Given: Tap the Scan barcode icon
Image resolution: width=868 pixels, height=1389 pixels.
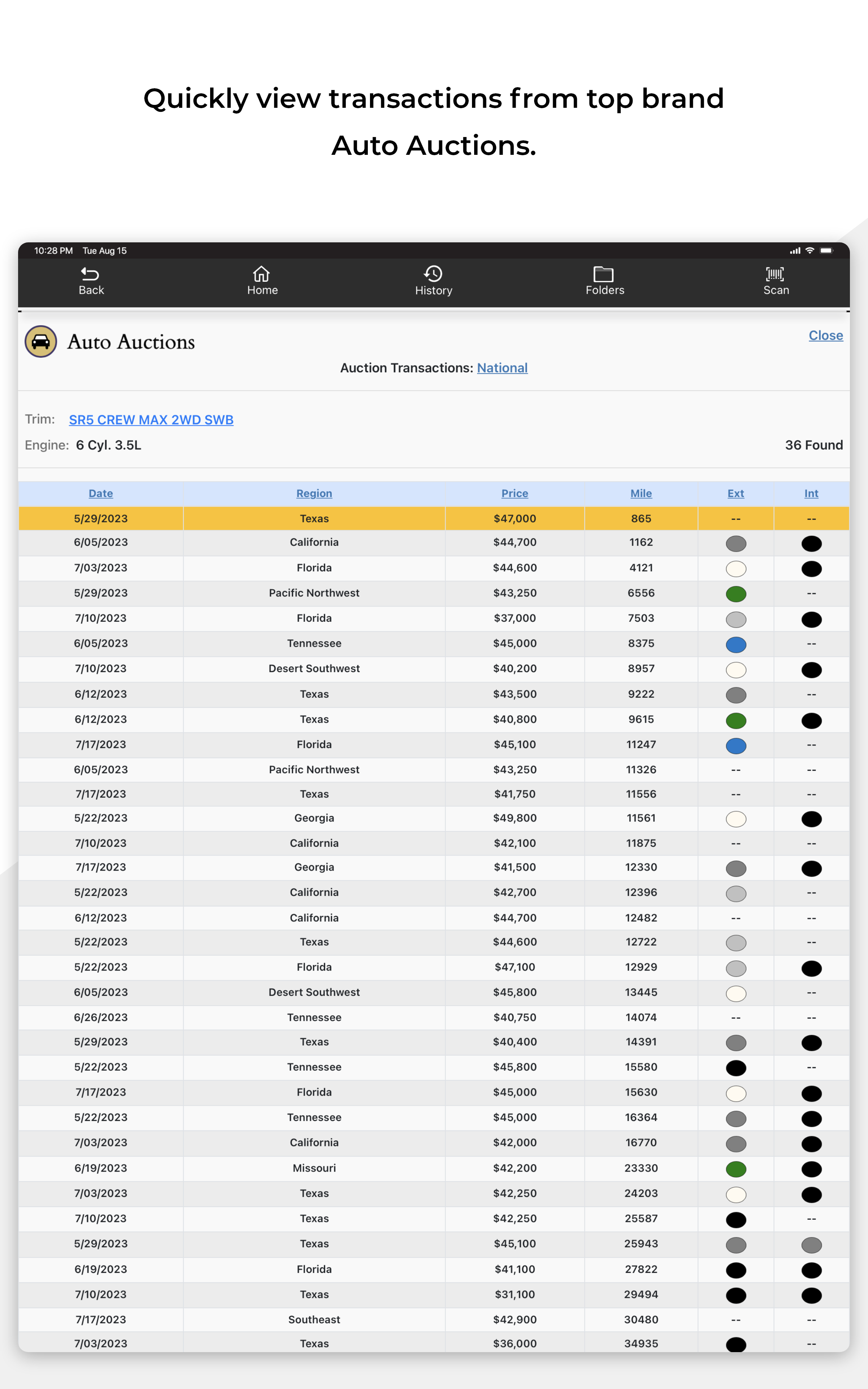Looking at the screenshot, I should 775,274.
